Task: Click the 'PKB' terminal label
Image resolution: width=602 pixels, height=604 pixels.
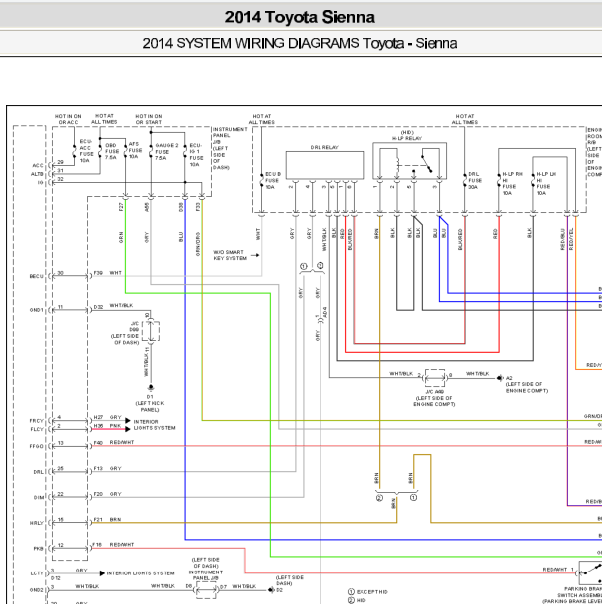Action: coord(38,549)
